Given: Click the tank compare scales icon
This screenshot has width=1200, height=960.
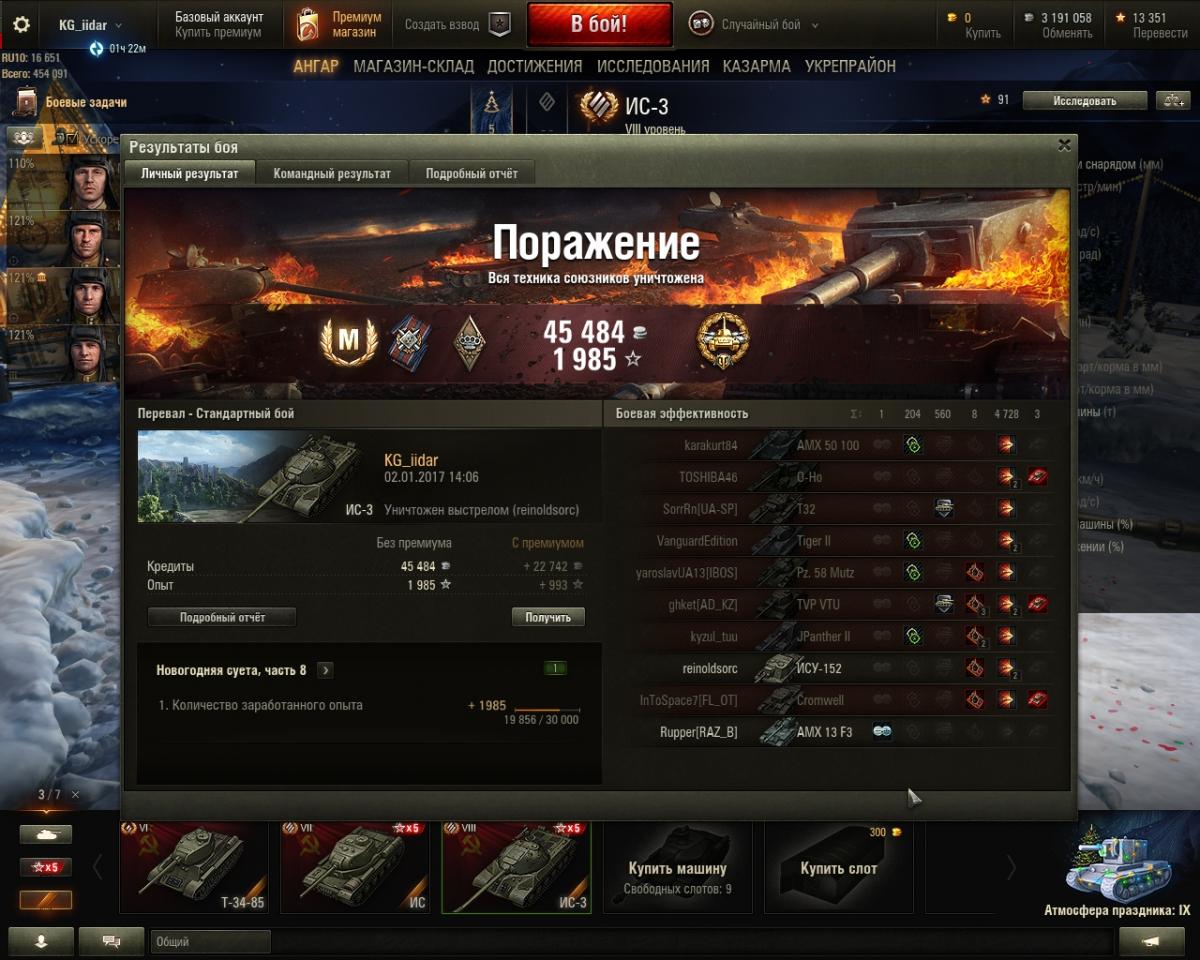Looking at the screenshot, I should click(x=1172, y=100).
